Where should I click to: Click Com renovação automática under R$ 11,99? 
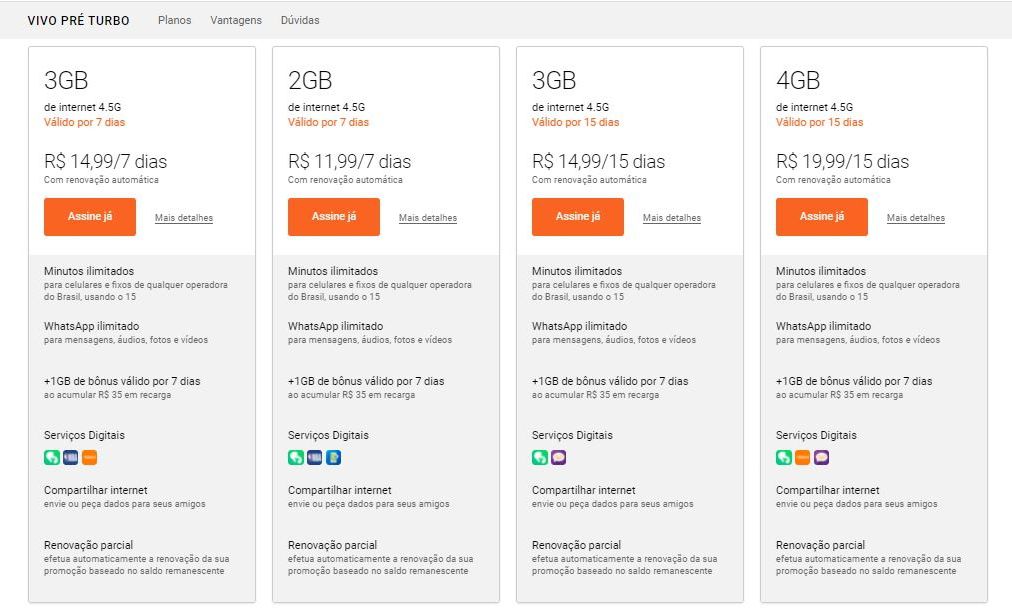click(x=345, y=180)
